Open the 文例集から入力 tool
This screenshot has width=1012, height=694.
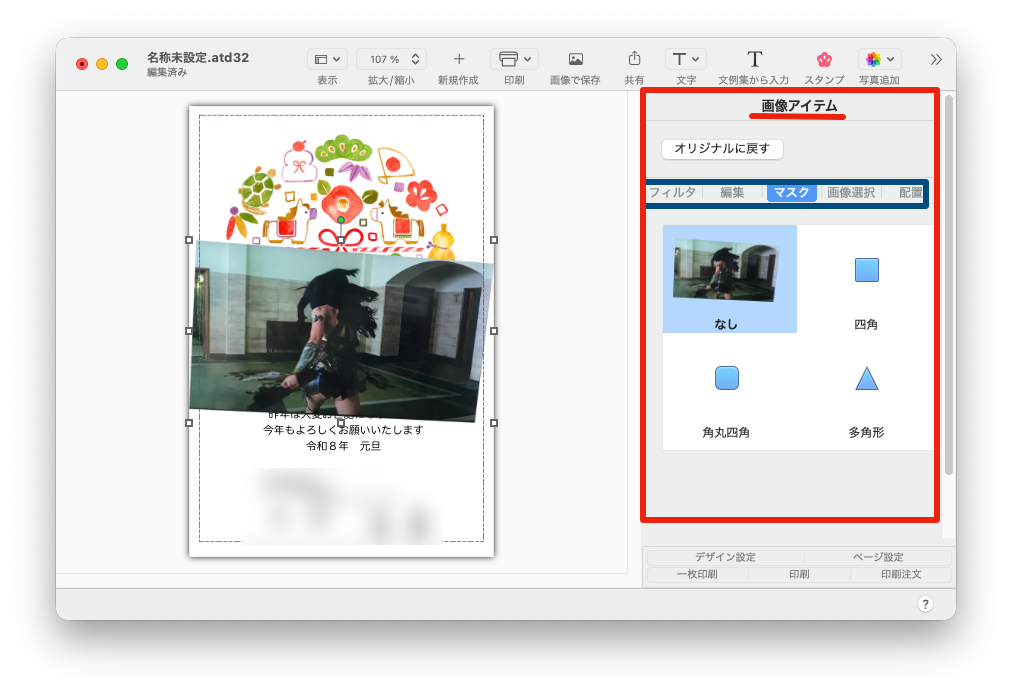[x=754, y=59]
